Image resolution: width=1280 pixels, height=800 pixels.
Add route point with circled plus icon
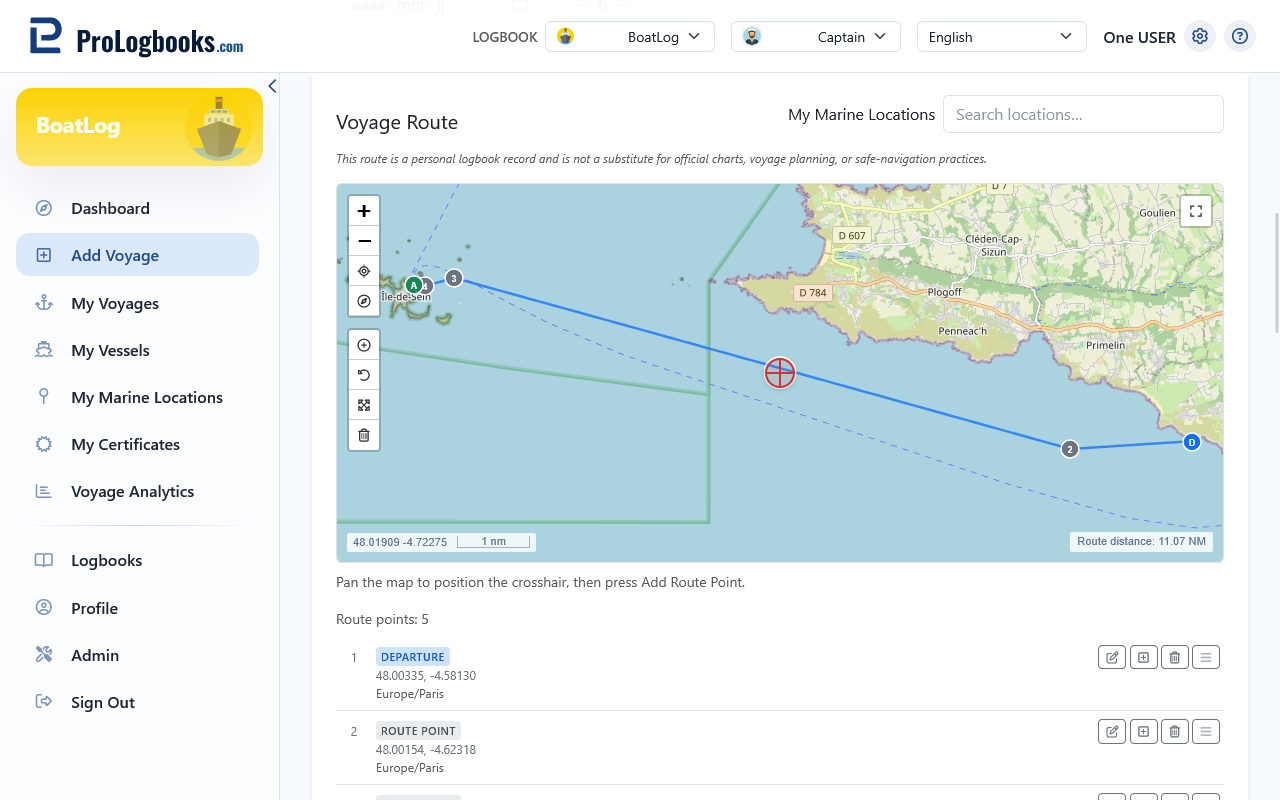(364, 345)
